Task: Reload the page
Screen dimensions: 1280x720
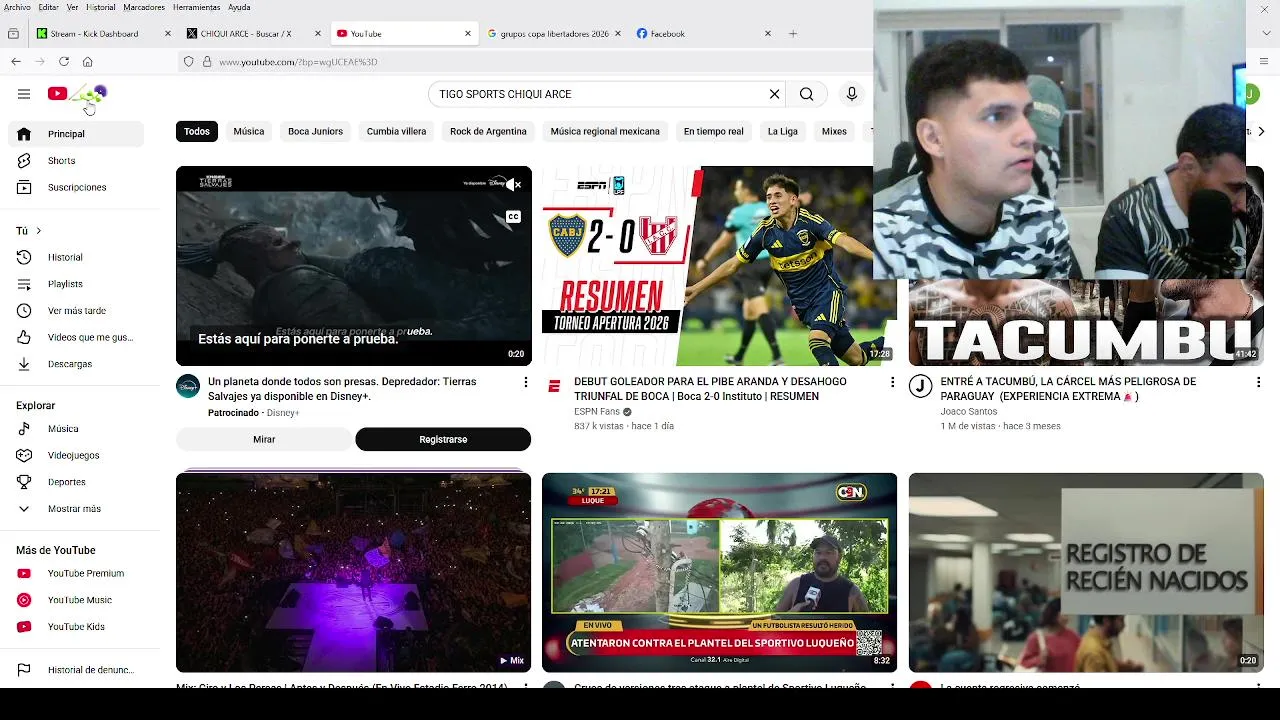Action: 62,62
